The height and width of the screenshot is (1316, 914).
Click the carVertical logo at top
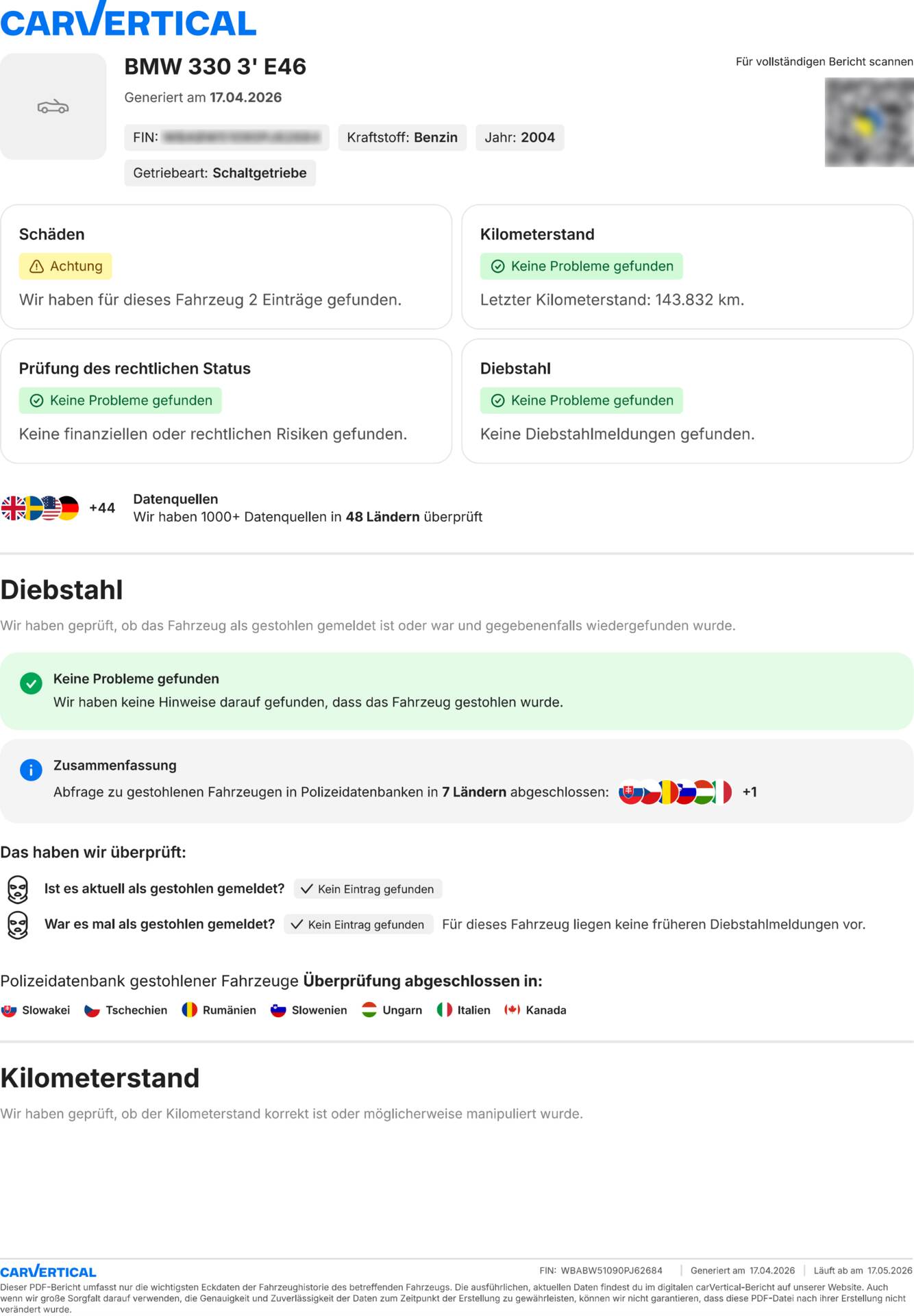coord(128,21)
